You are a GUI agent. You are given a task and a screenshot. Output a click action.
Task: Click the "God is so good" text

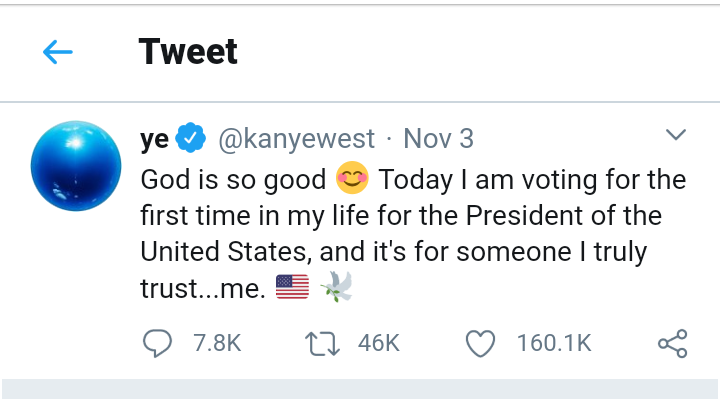click(233, 181)
